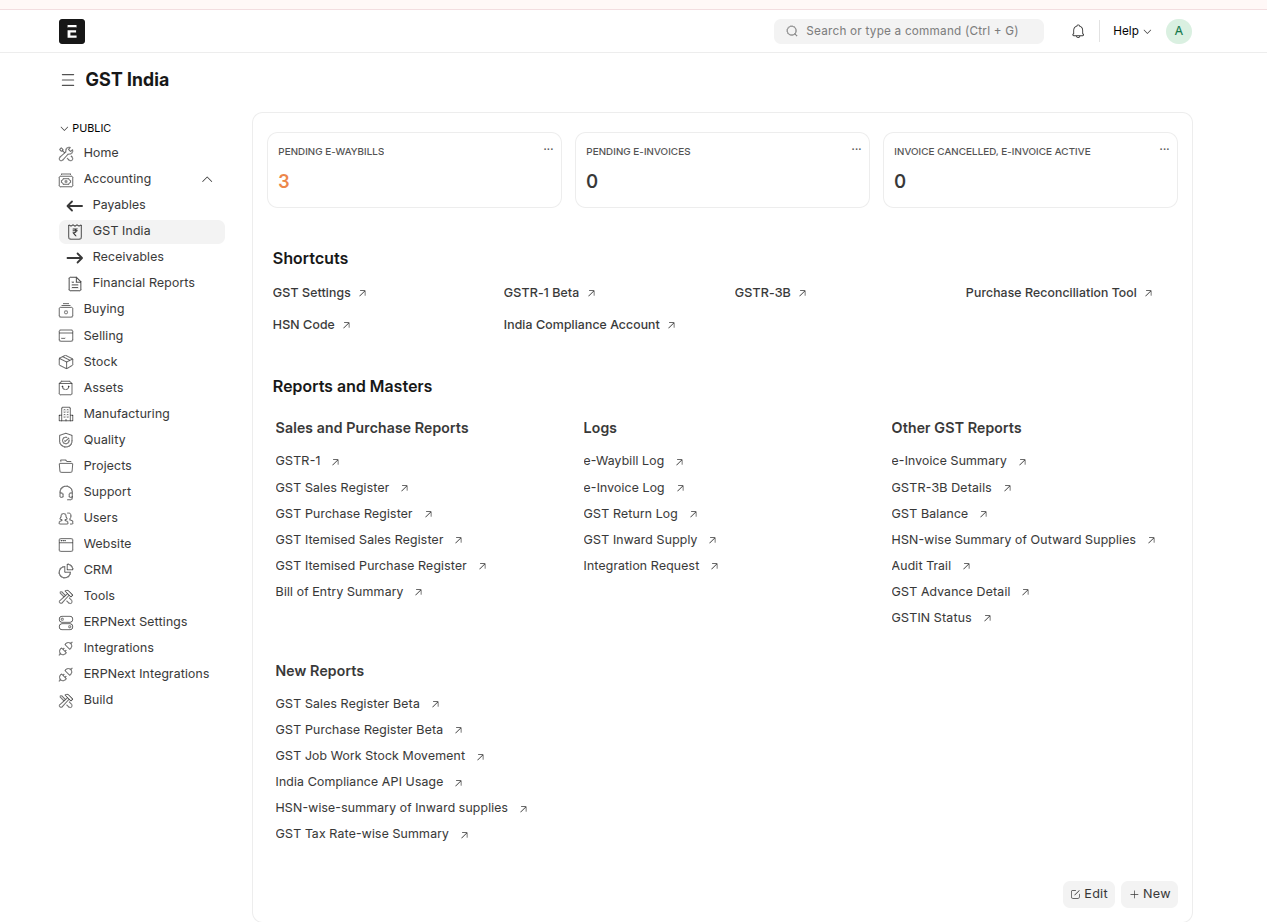Image resolution: width=1267 pixels, height=922 pixels.
Task: Click the Assets sidebar icon
Action: pyautogui.click(x=66, y=388)
